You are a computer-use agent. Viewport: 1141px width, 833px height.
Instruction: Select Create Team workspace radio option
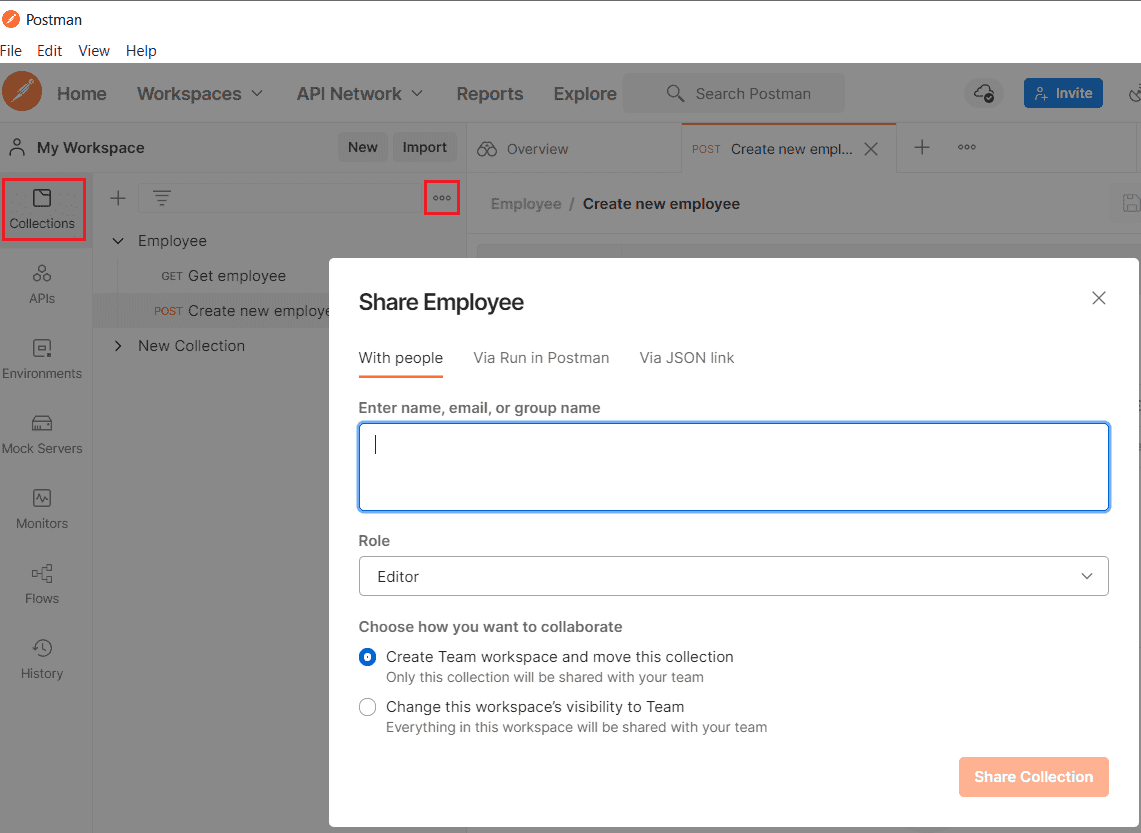[x=367, y=657]
